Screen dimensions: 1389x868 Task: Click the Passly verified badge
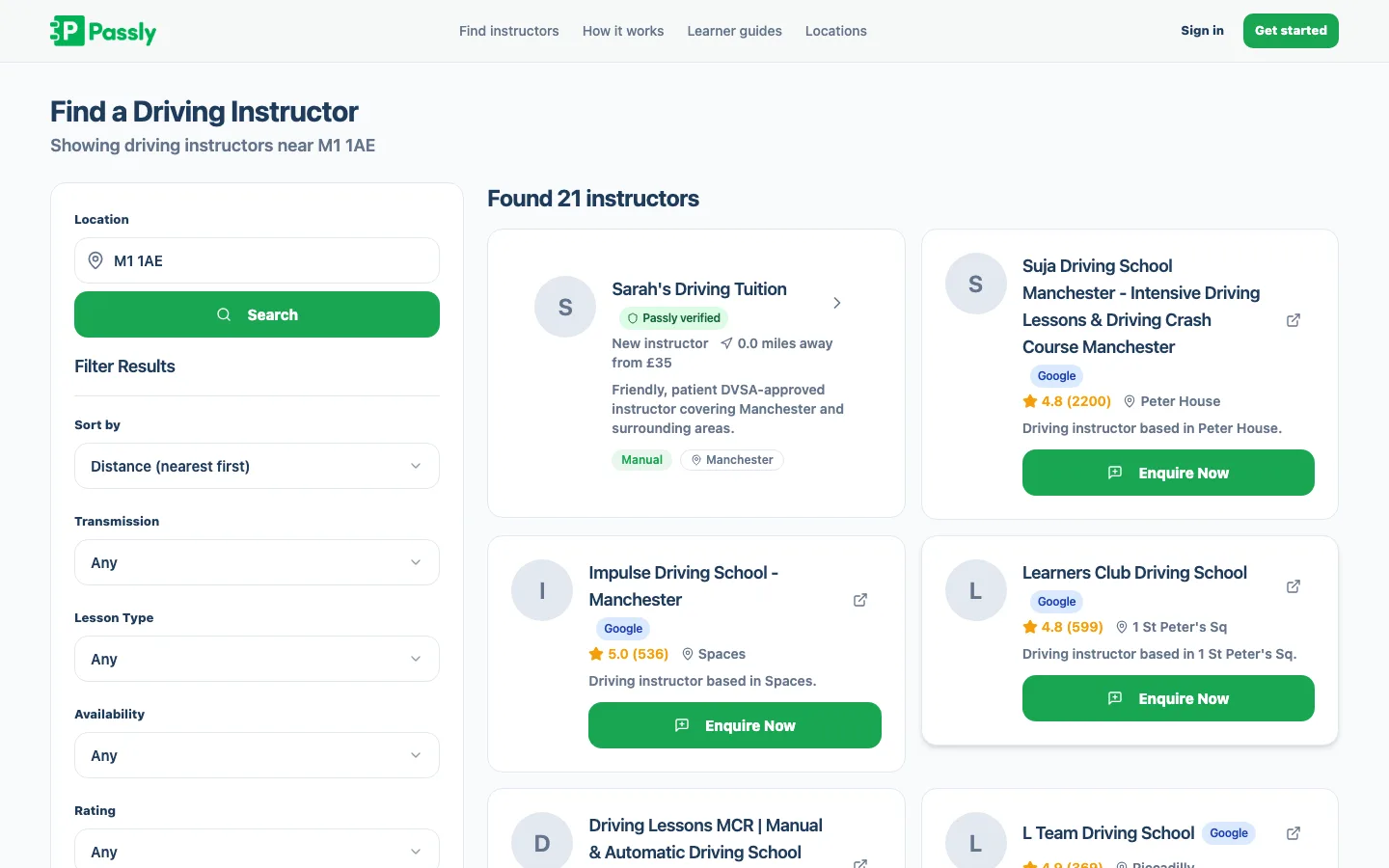[673, 318]
